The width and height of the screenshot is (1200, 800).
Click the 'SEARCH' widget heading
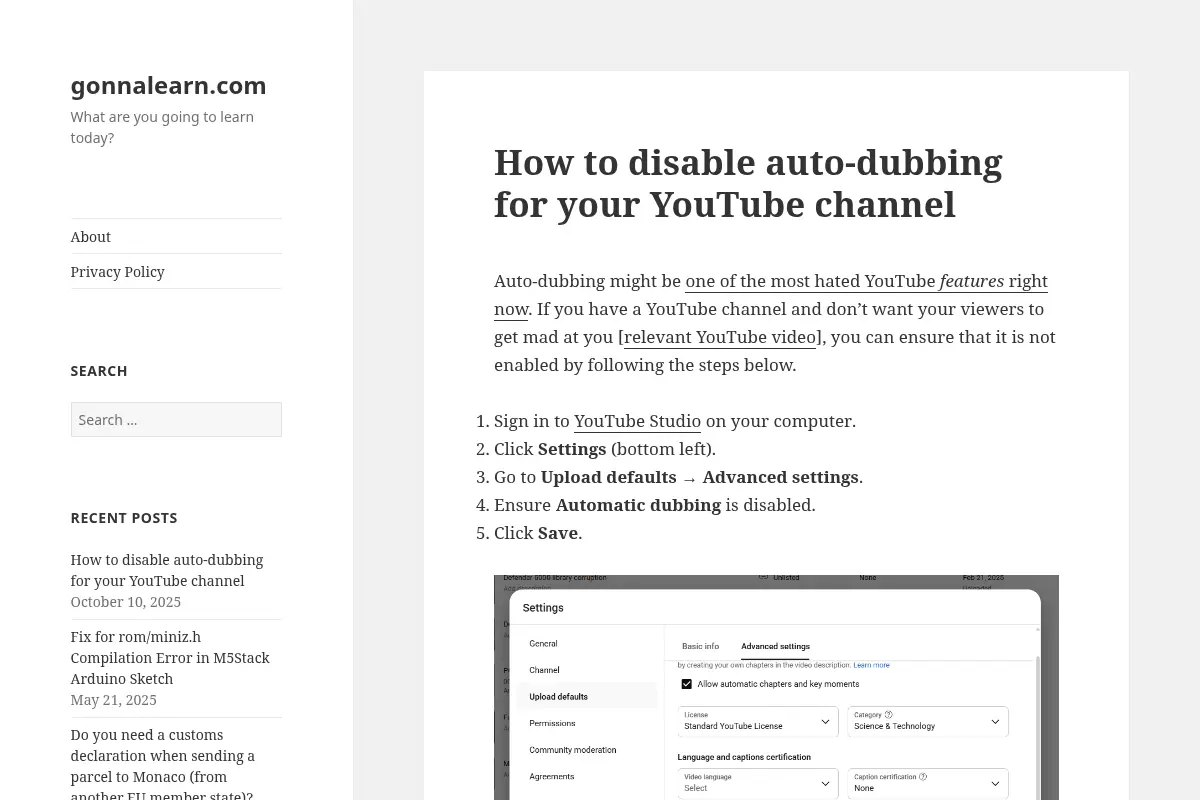[99, 371]
